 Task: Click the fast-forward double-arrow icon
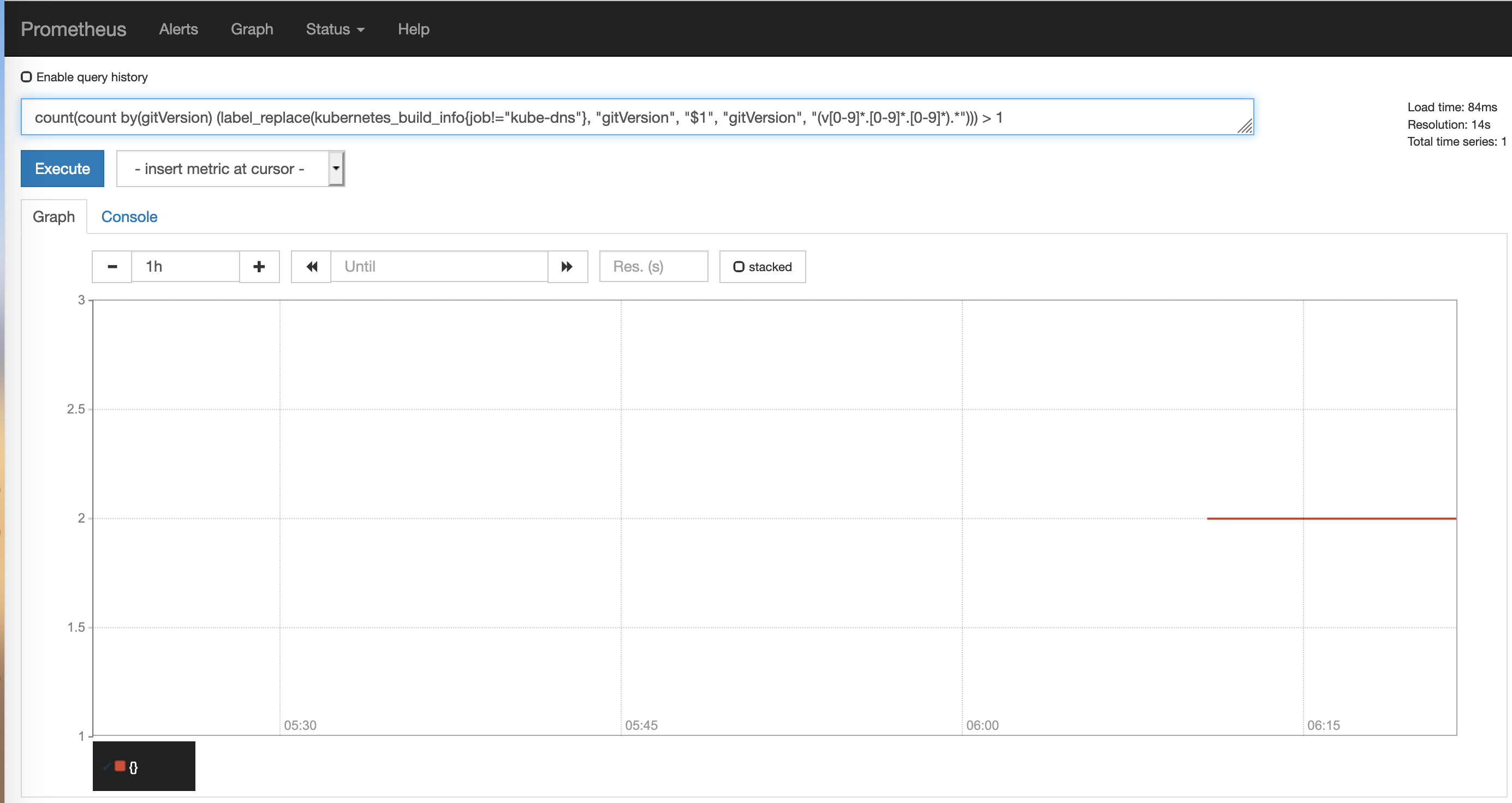tap(567, 267)
